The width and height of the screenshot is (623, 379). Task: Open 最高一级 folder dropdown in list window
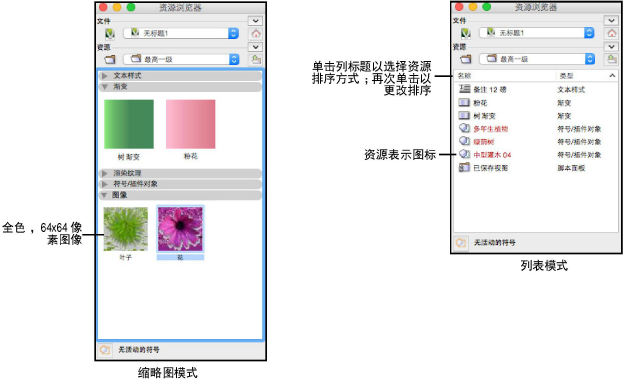tap(537, 59)
